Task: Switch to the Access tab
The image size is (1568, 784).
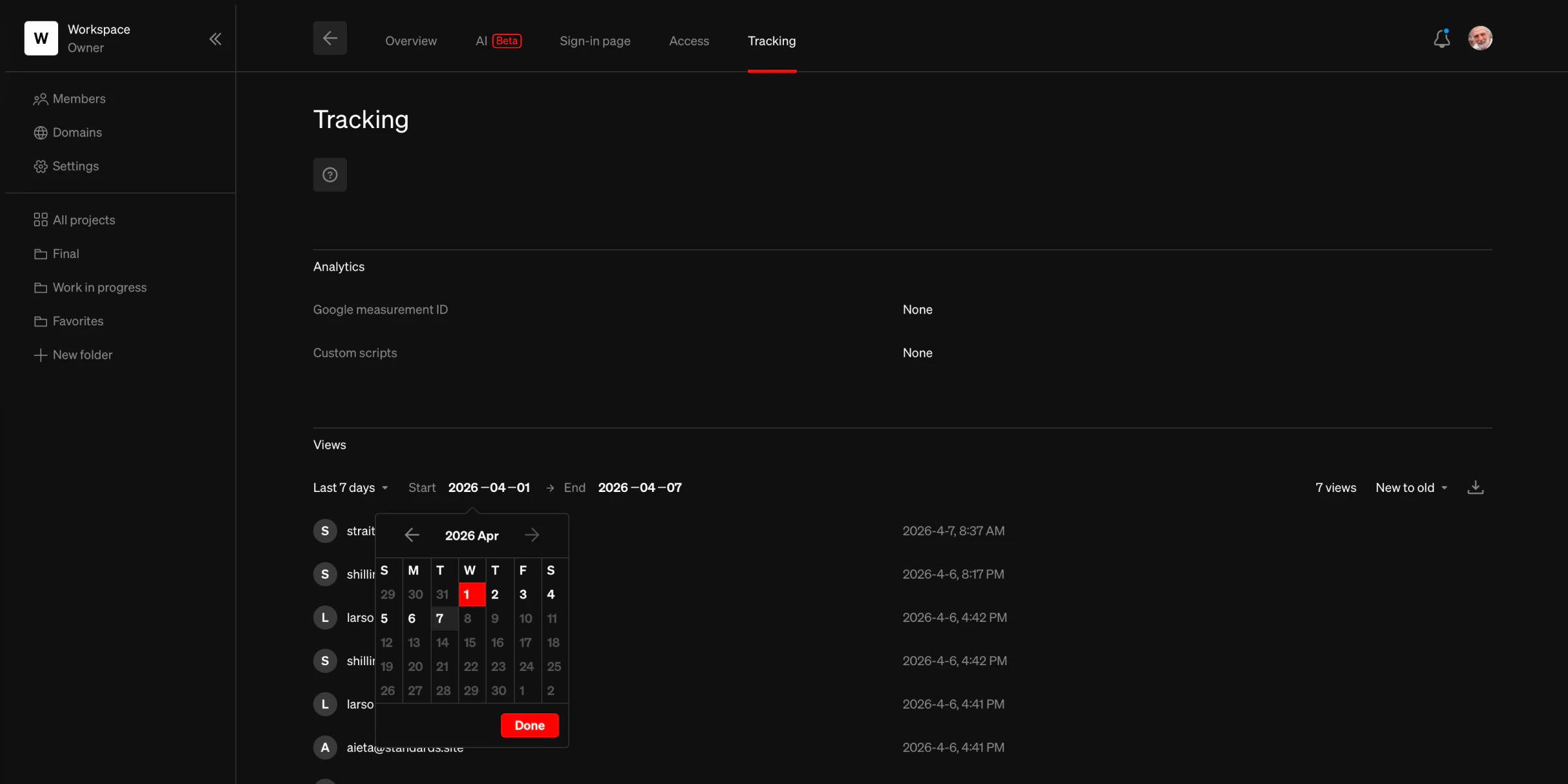Action: (x=689, y=41)
